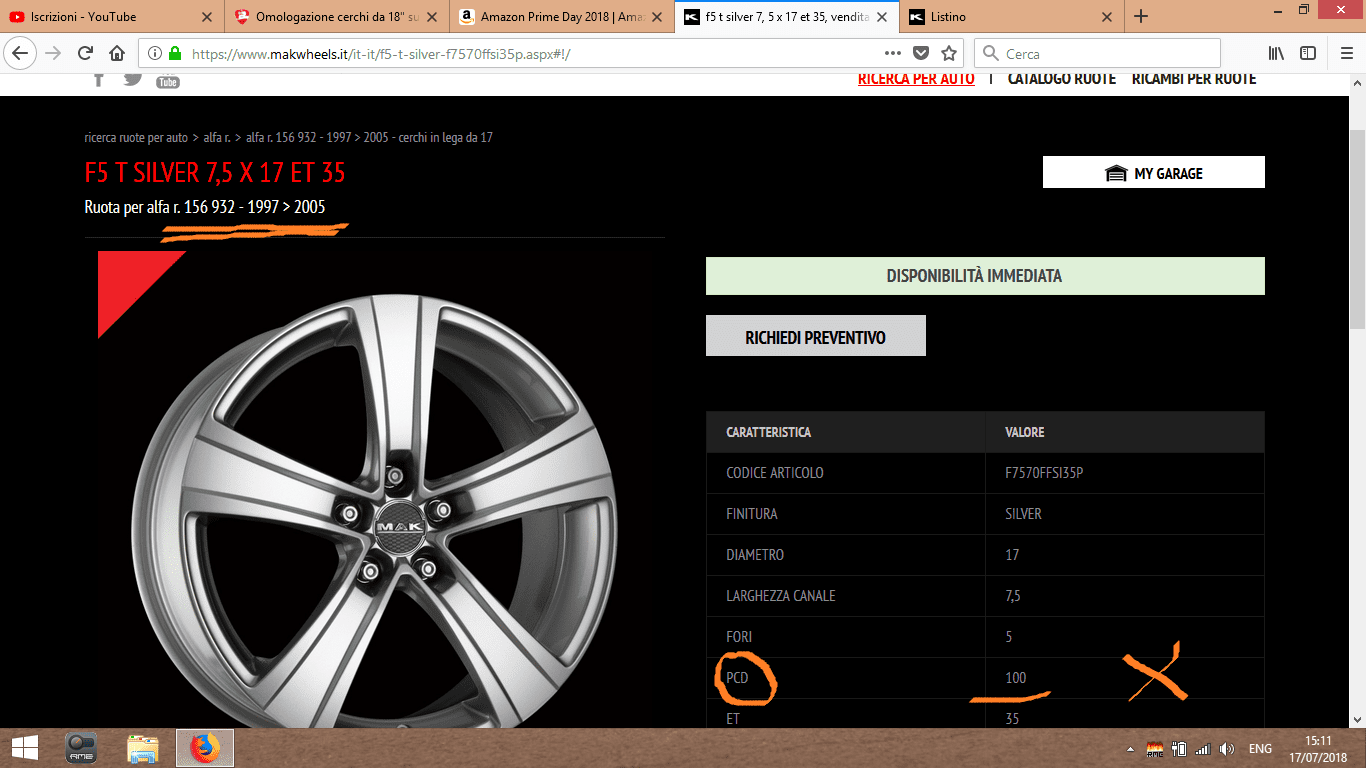Screen dimensions: 1366x768
Task: Click the ET value 35
Action: coord(1012,719)
